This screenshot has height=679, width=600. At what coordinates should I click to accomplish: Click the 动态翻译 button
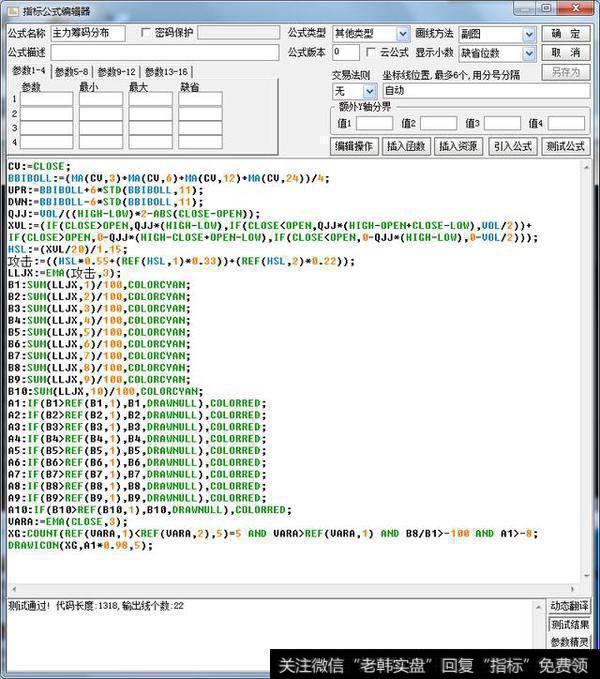pos(569,606)
